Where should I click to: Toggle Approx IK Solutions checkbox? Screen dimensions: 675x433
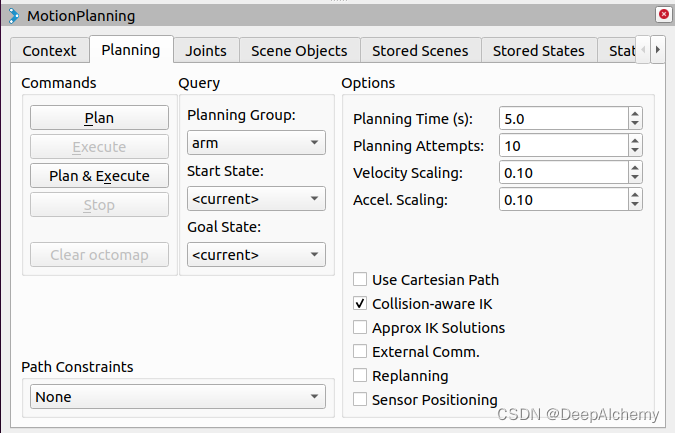click(x=360, y=328)
